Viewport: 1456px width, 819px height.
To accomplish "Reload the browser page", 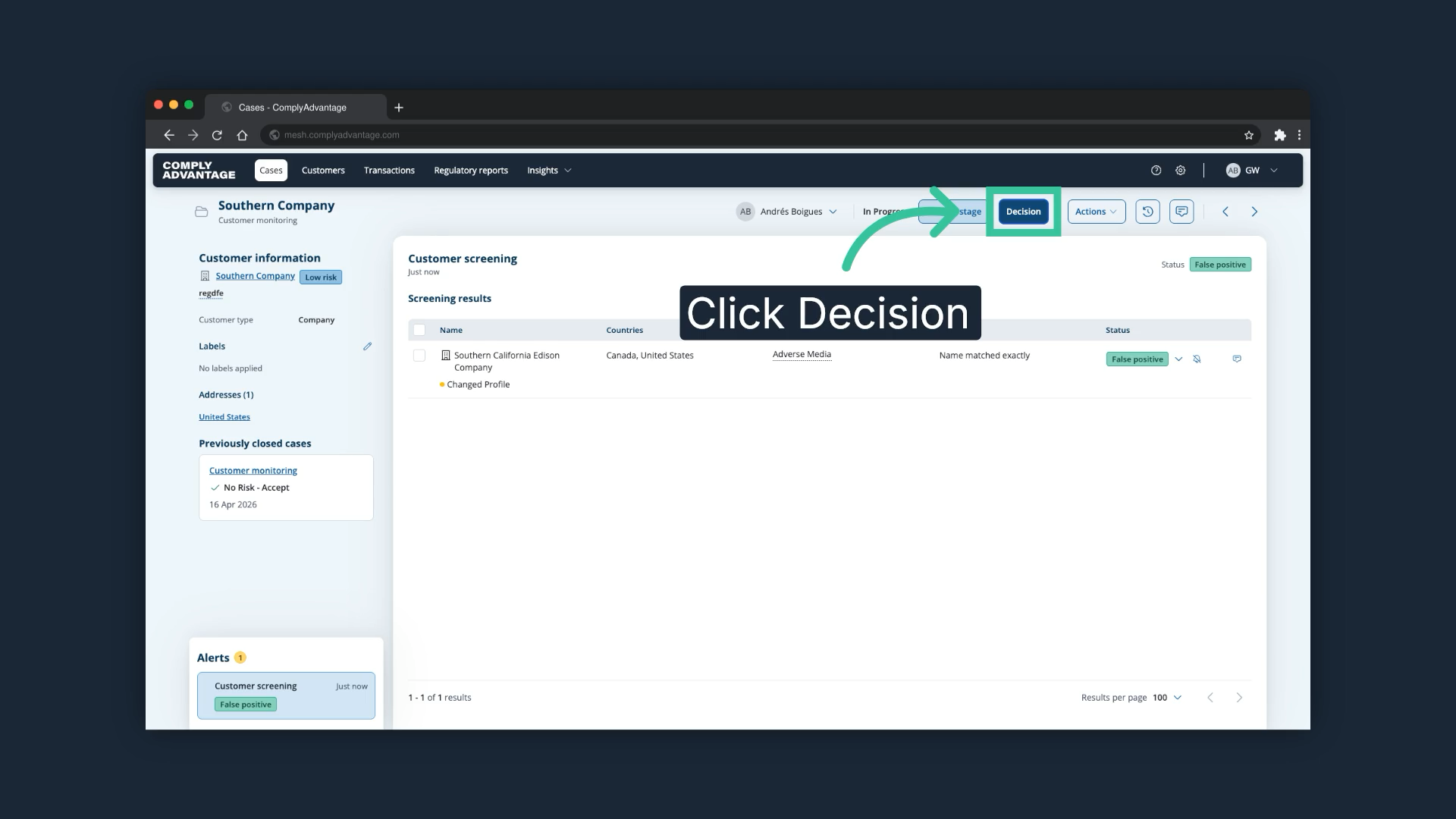I will click(217, 135).
